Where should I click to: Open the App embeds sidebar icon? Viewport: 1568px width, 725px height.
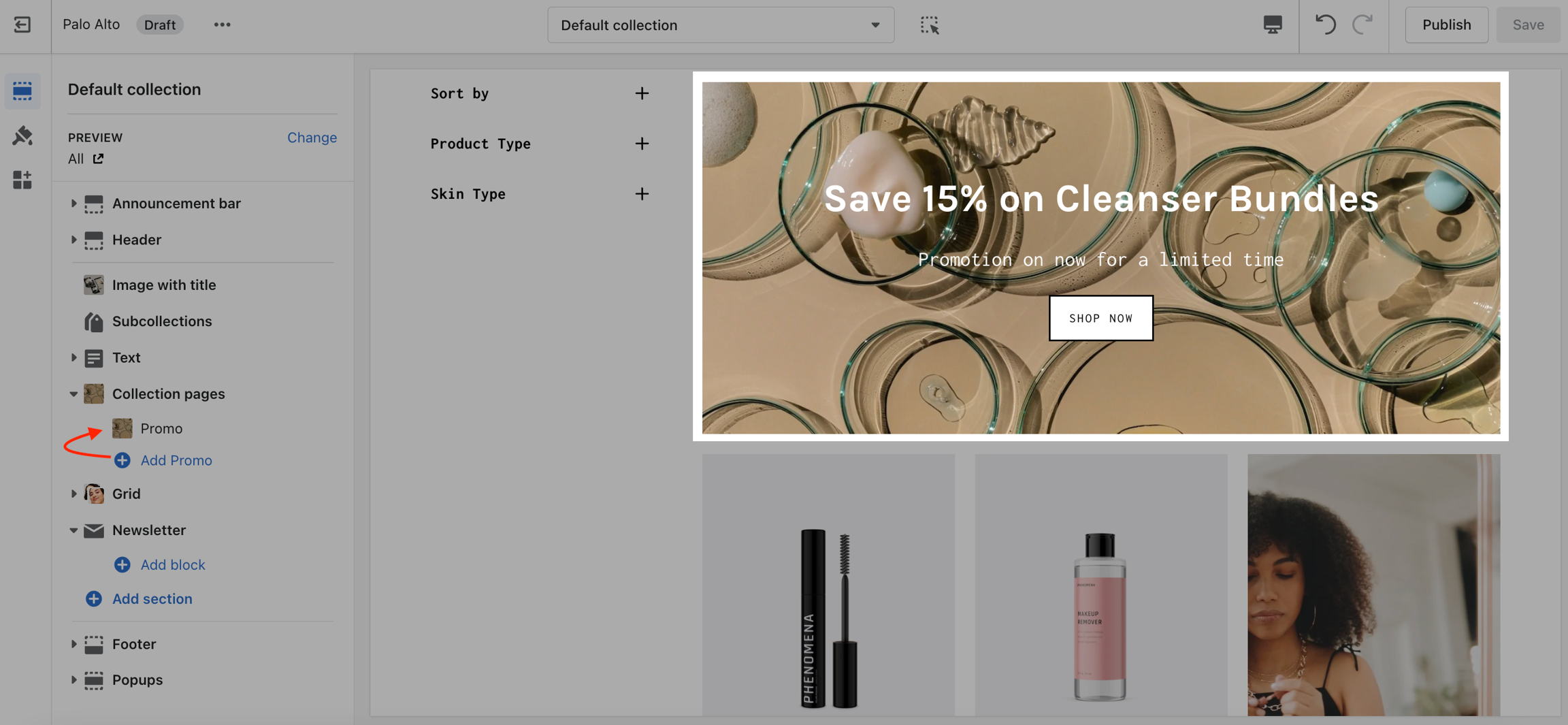pyautogui.click(x=22, y=180)
